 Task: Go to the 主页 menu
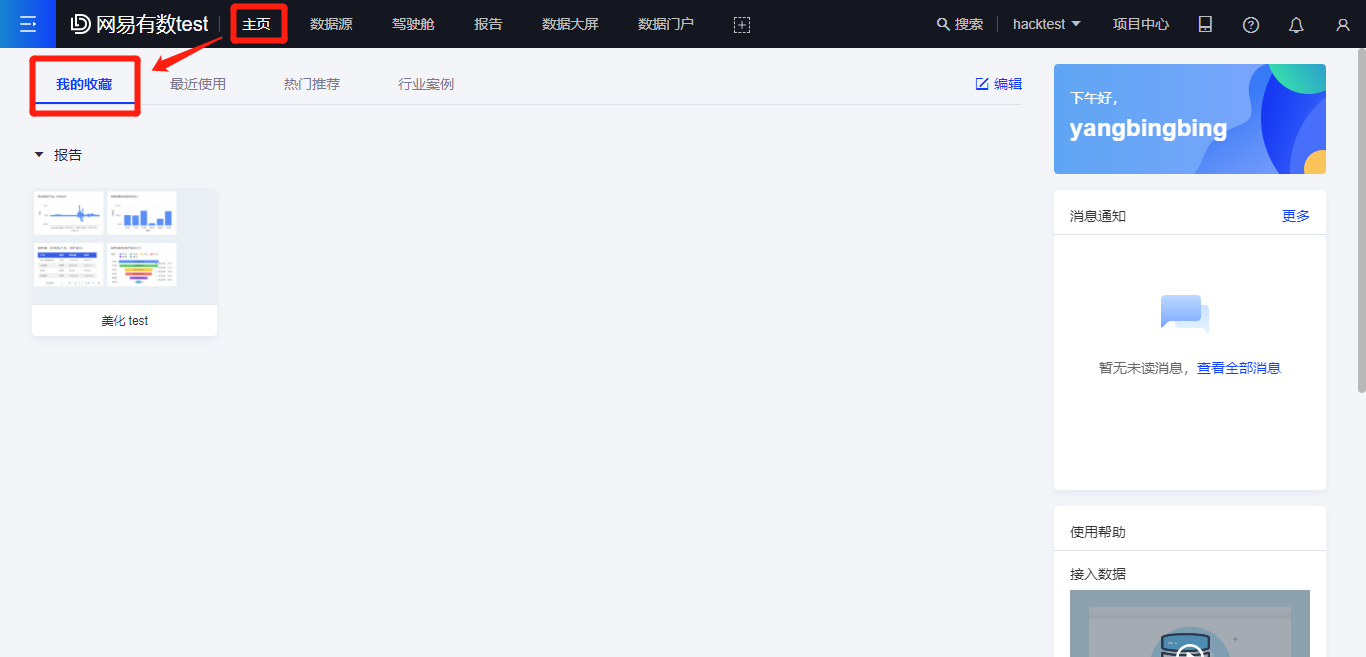(256, 24)
